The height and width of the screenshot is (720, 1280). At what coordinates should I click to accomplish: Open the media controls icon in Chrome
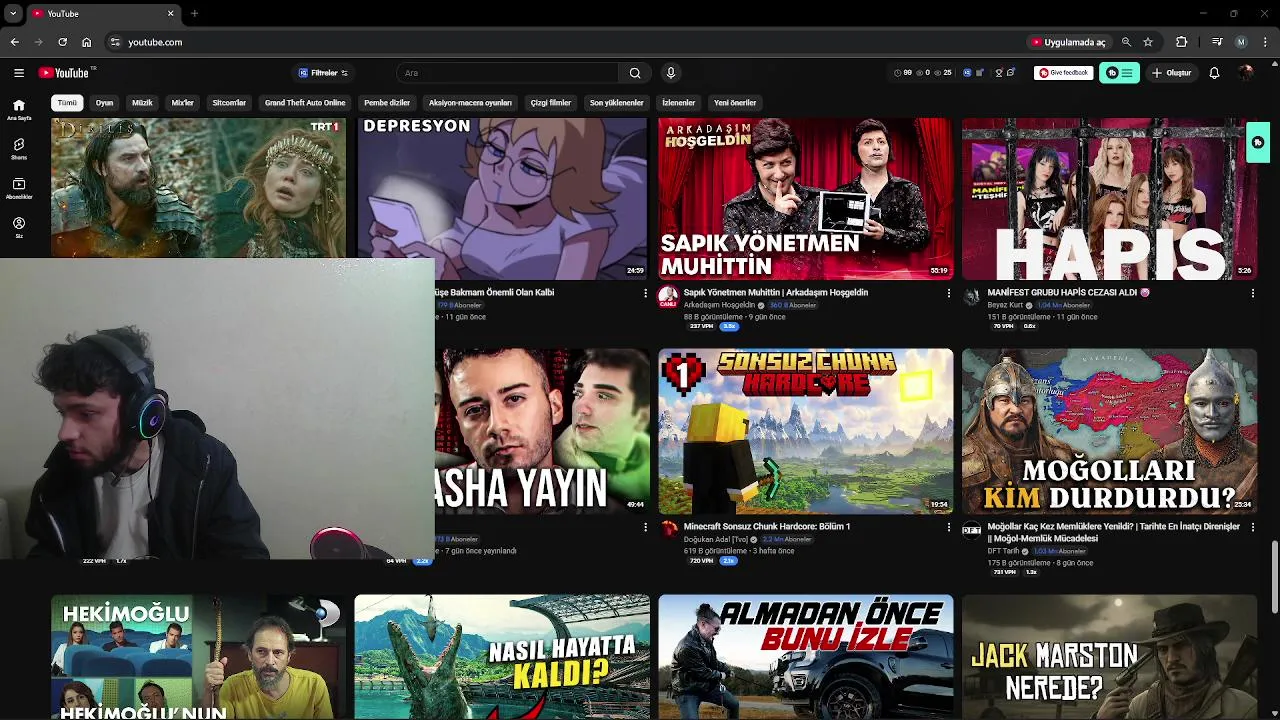(x=1217, y=42)
